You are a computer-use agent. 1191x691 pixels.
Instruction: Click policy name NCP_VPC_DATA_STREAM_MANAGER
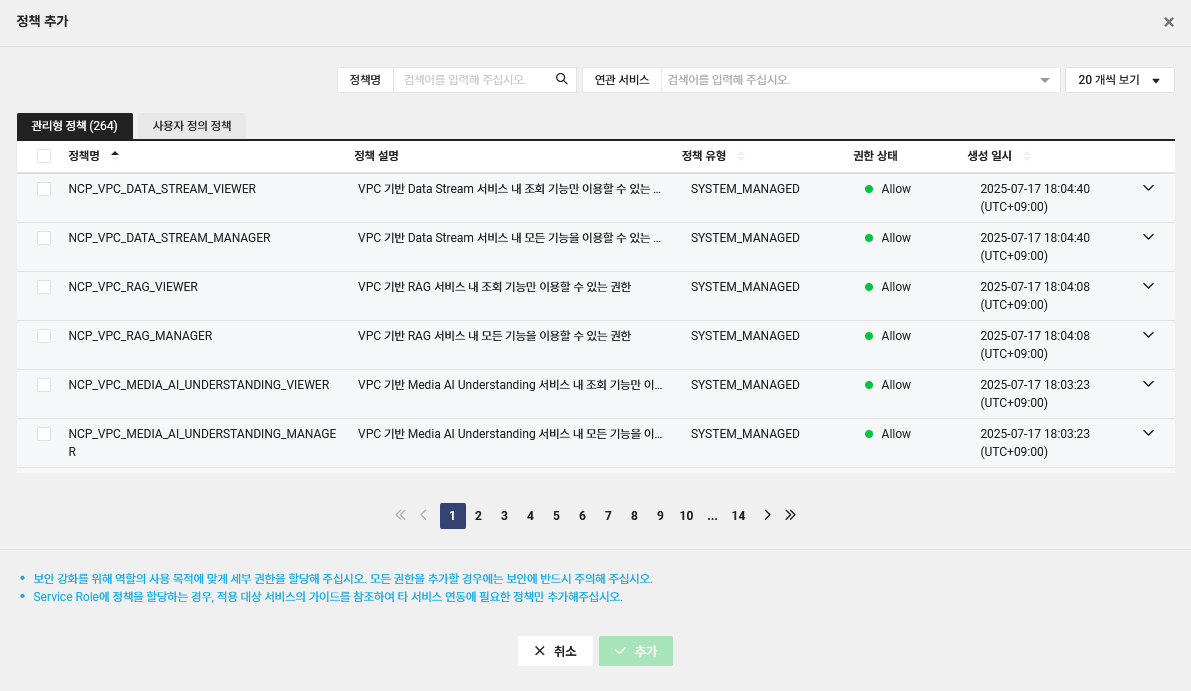(x=169, y=238)
